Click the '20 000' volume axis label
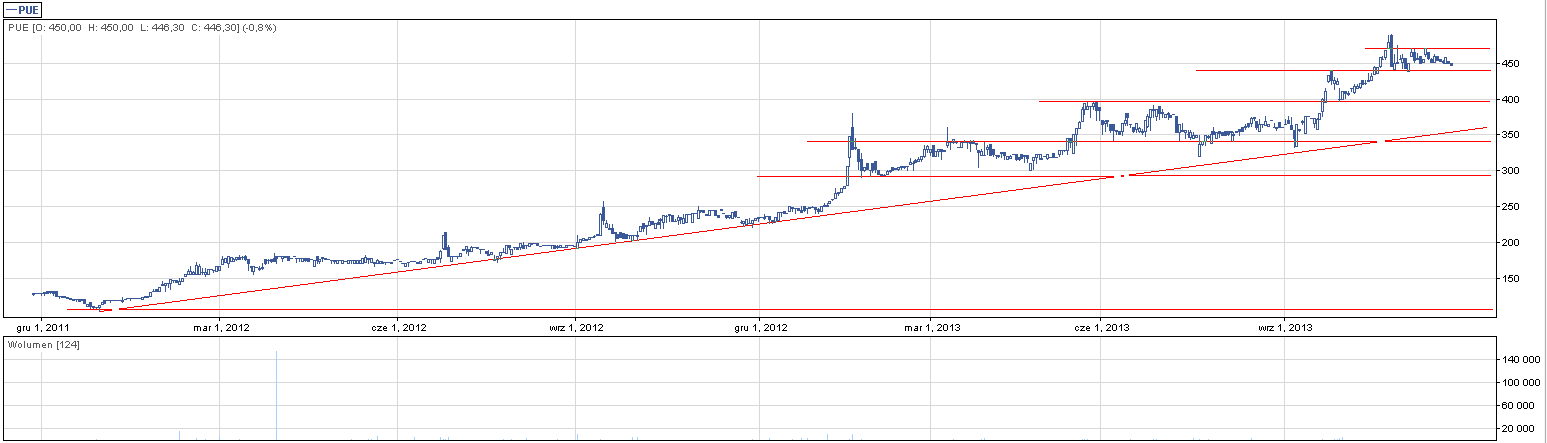The width and height of the screenshot is (1547, 443). pyautogui.click(x=1517, y=428)
